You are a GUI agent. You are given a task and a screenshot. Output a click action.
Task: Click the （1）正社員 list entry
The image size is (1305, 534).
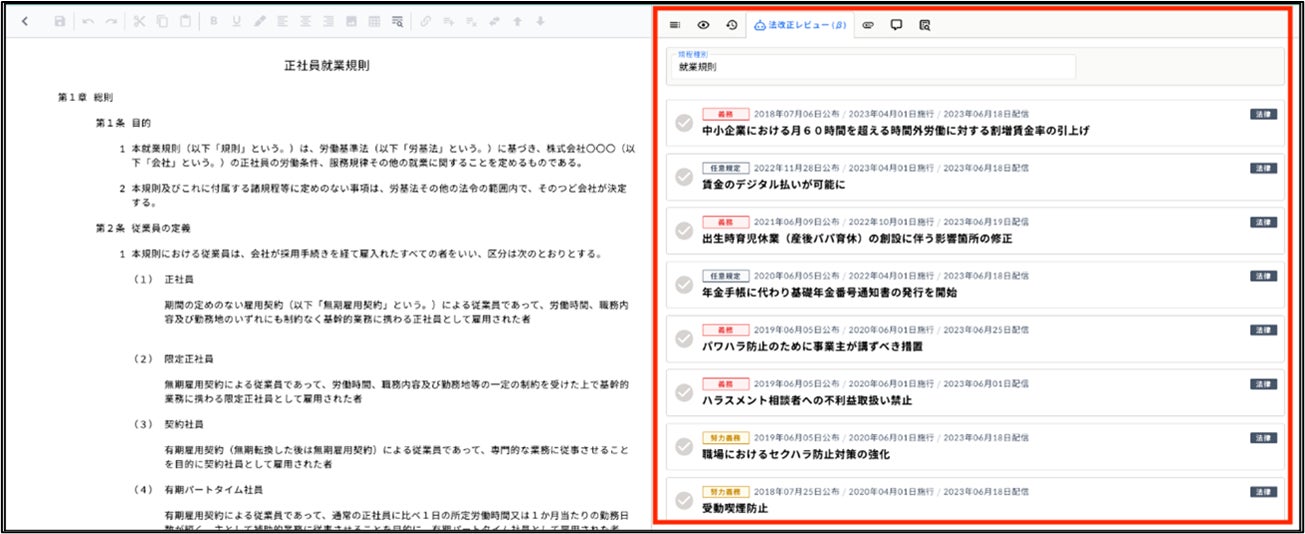click(x=164, y=279)
